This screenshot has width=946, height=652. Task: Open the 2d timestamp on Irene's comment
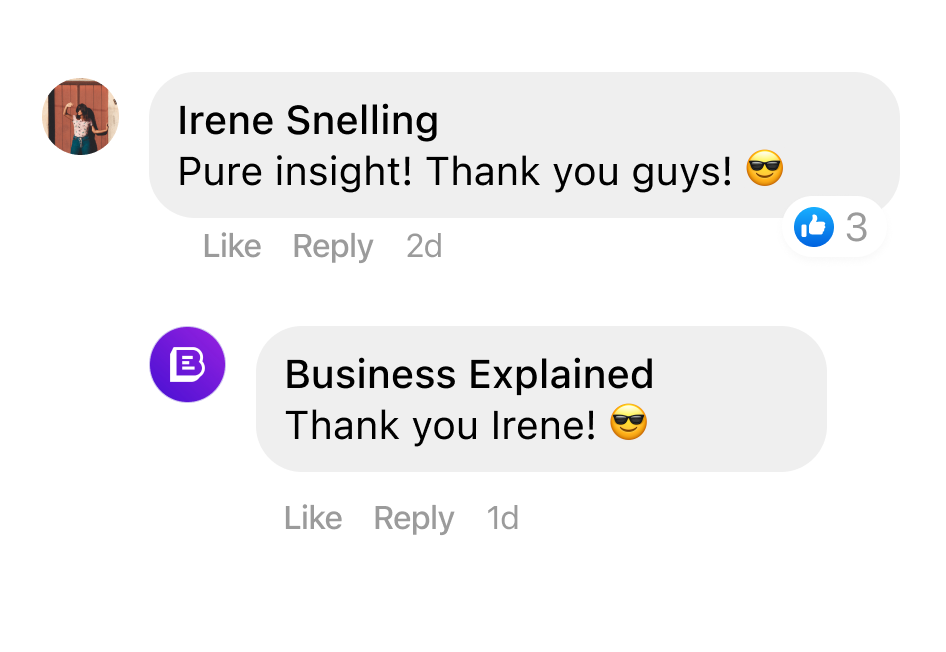pos(424,246)
